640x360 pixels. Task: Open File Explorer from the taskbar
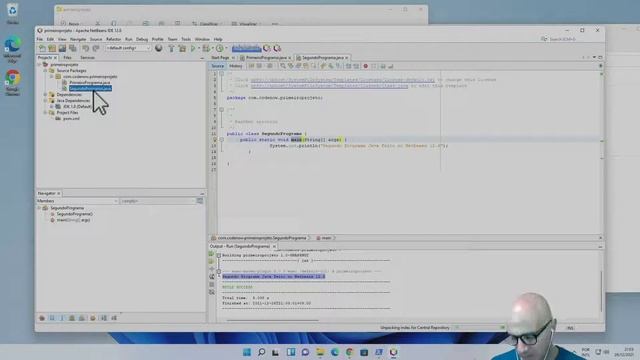coord(320,352)
